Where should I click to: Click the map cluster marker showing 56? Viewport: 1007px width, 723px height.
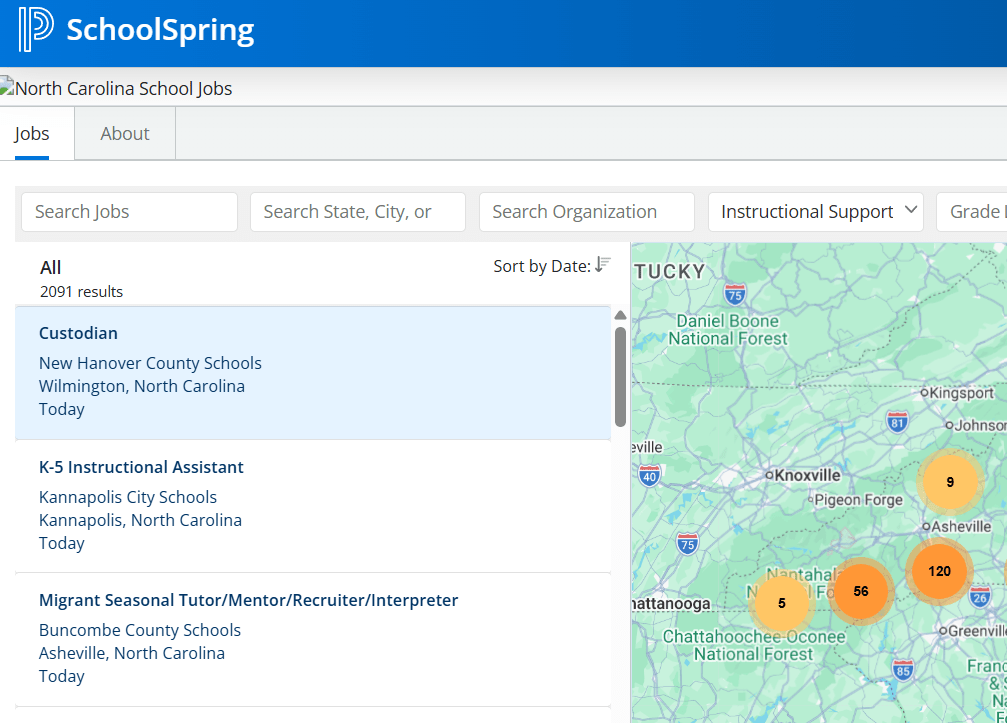click(860, 591)
